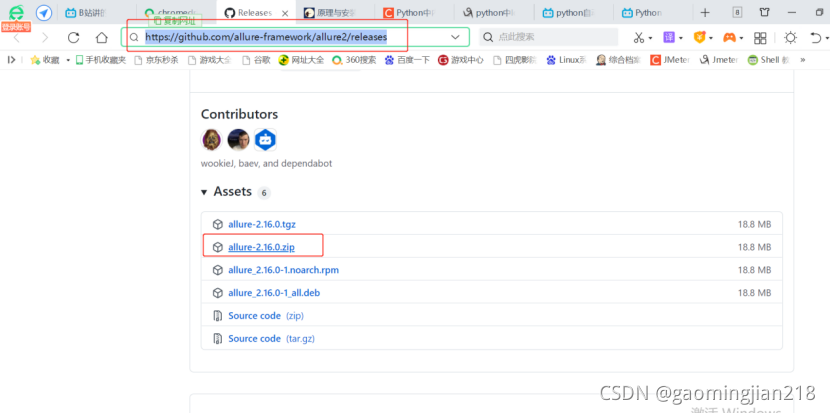Open the scissors screenshot tool
This screenshot has height=414, width=830.
tap(639, 38)
